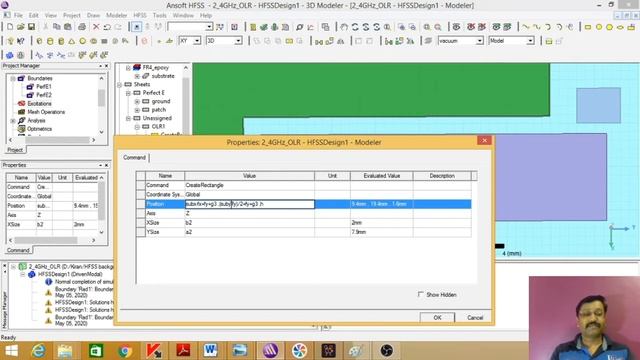Open the Modeler menu
This screenshot has width=640, height=360.
pyautogui.click(x=117, y=15)
